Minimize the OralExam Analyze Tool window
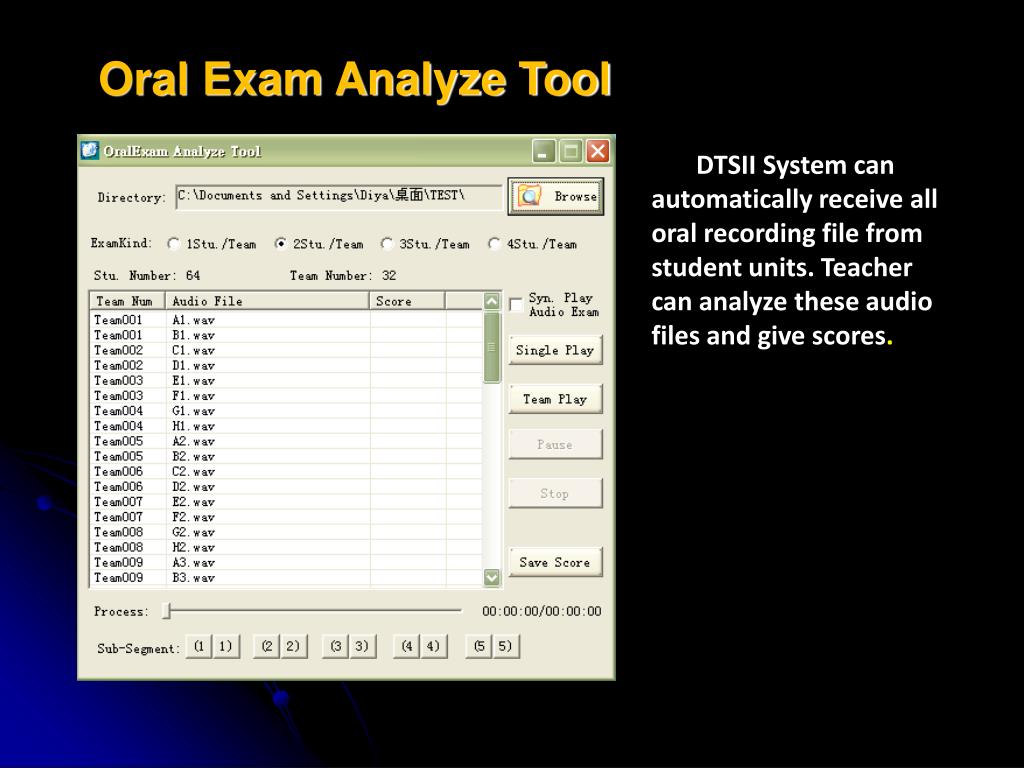Image resolution: width=1024 pixels, height=768 pixels. click(543, 152)
